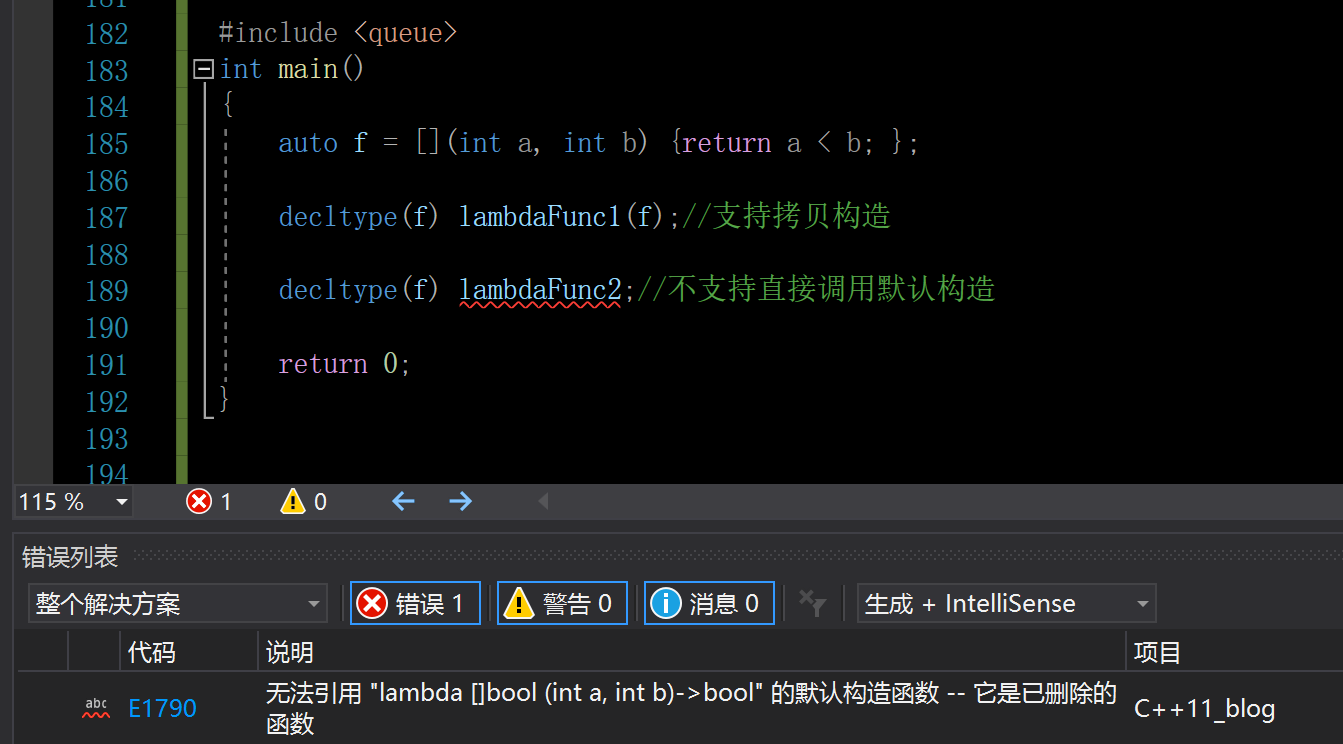Click the C++11_blog project cell
This screenshot has width=1343, height=744.
1205,709
